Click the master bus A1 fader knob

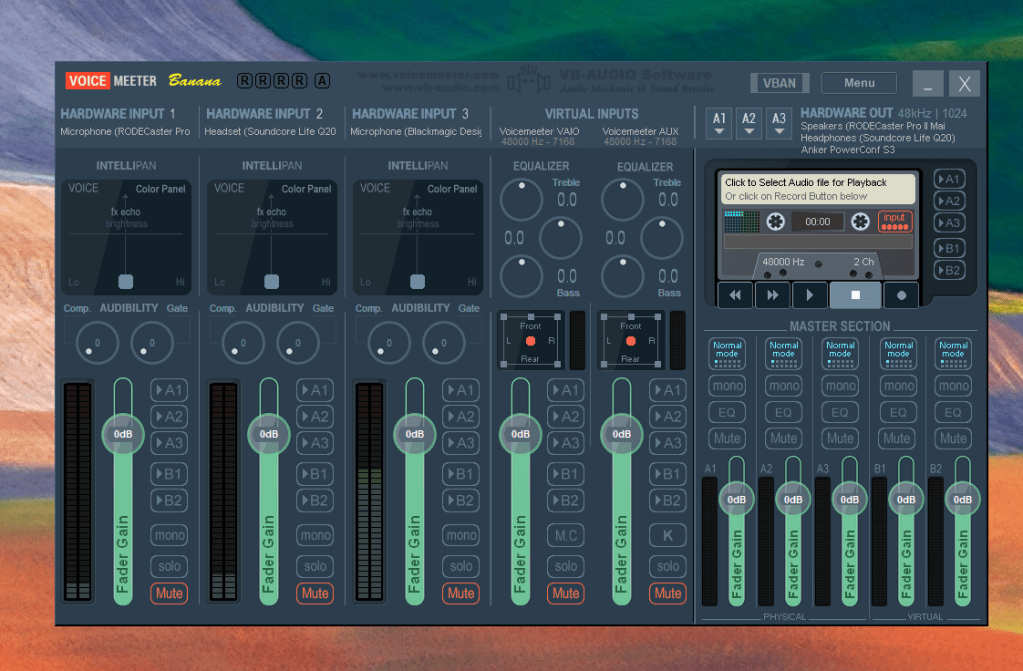coord(737,499)
